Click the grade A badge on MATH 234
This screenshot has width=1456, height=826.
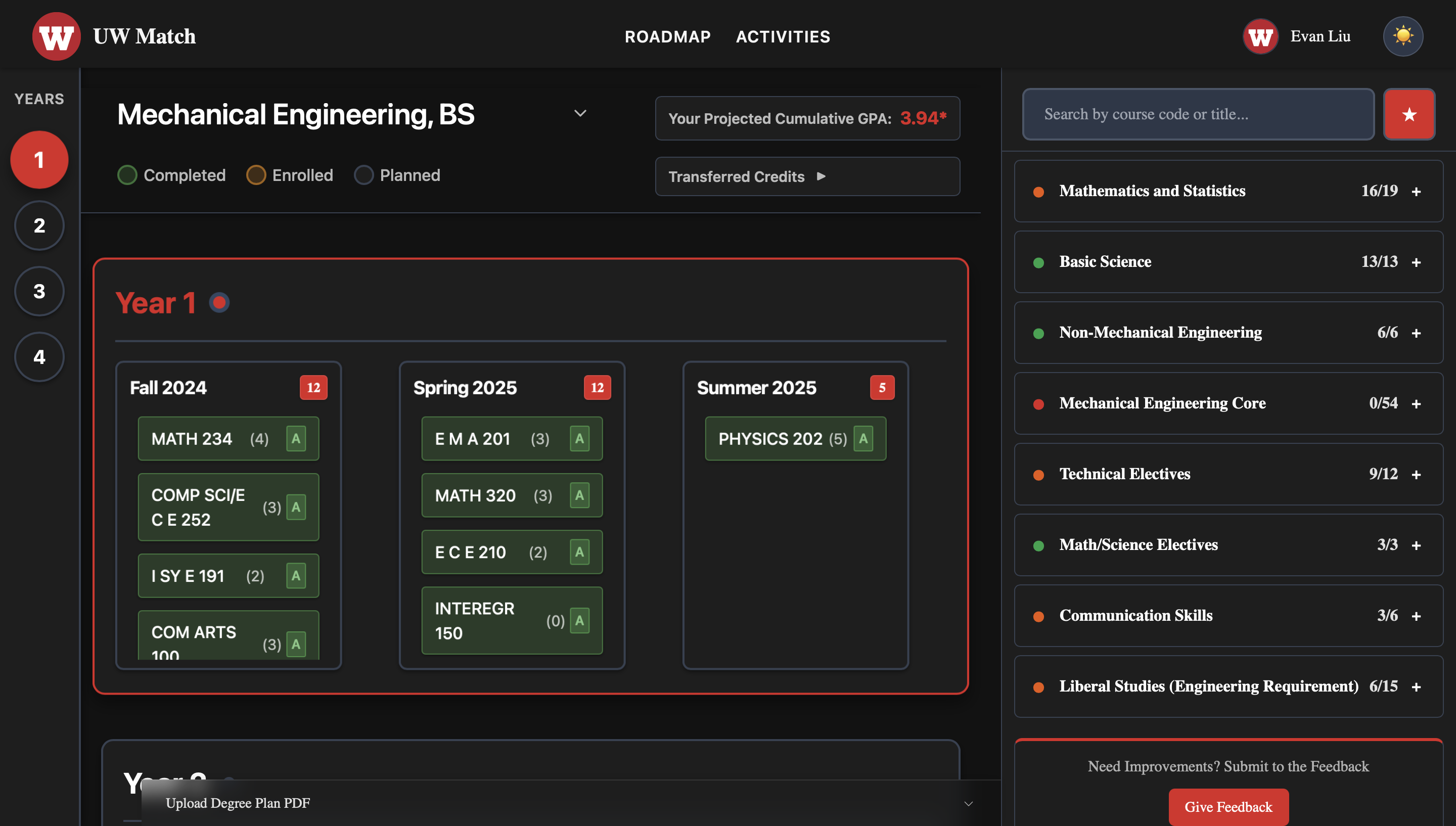(296, 439)
